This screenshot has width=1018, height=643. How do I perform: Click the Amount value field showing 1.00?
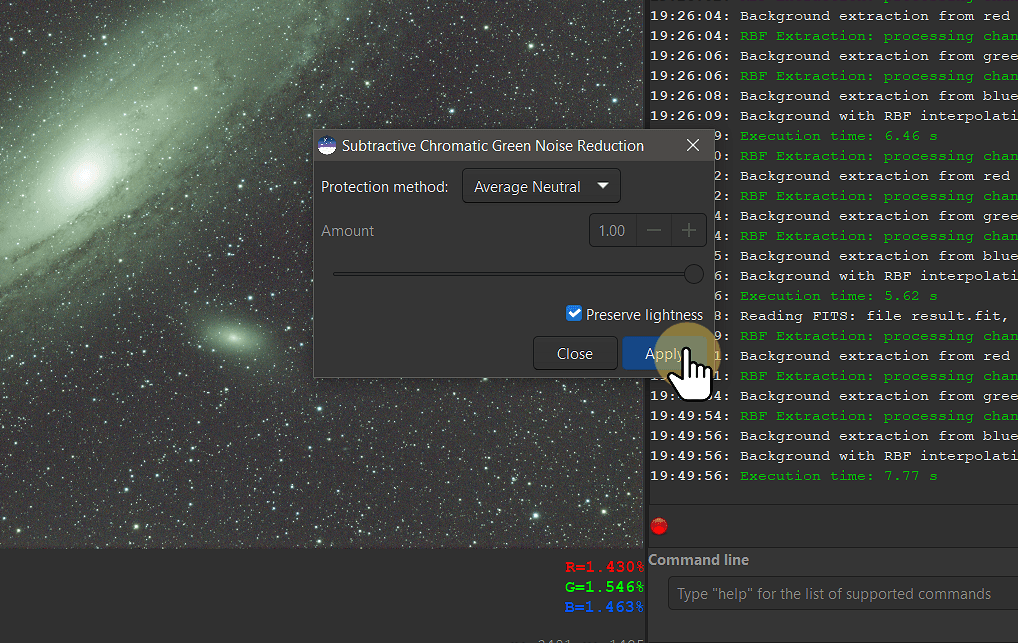612,230
